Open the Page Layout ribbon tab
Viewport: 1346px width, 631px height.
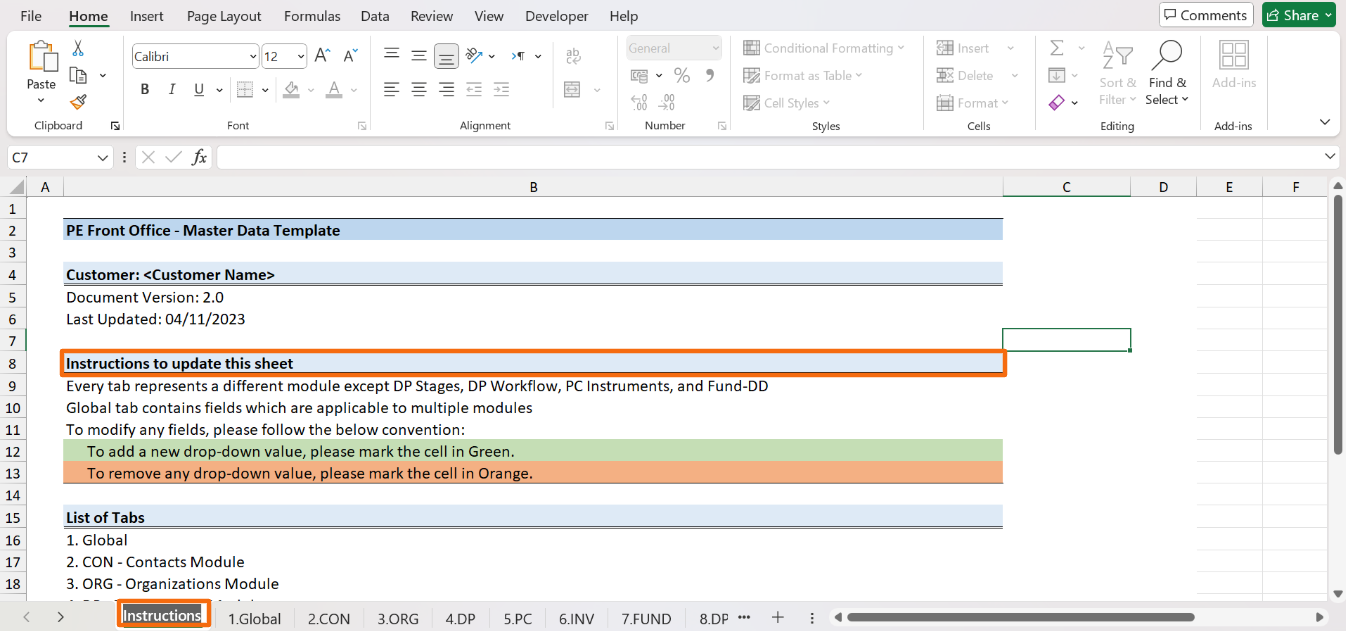tap(224, 16)
